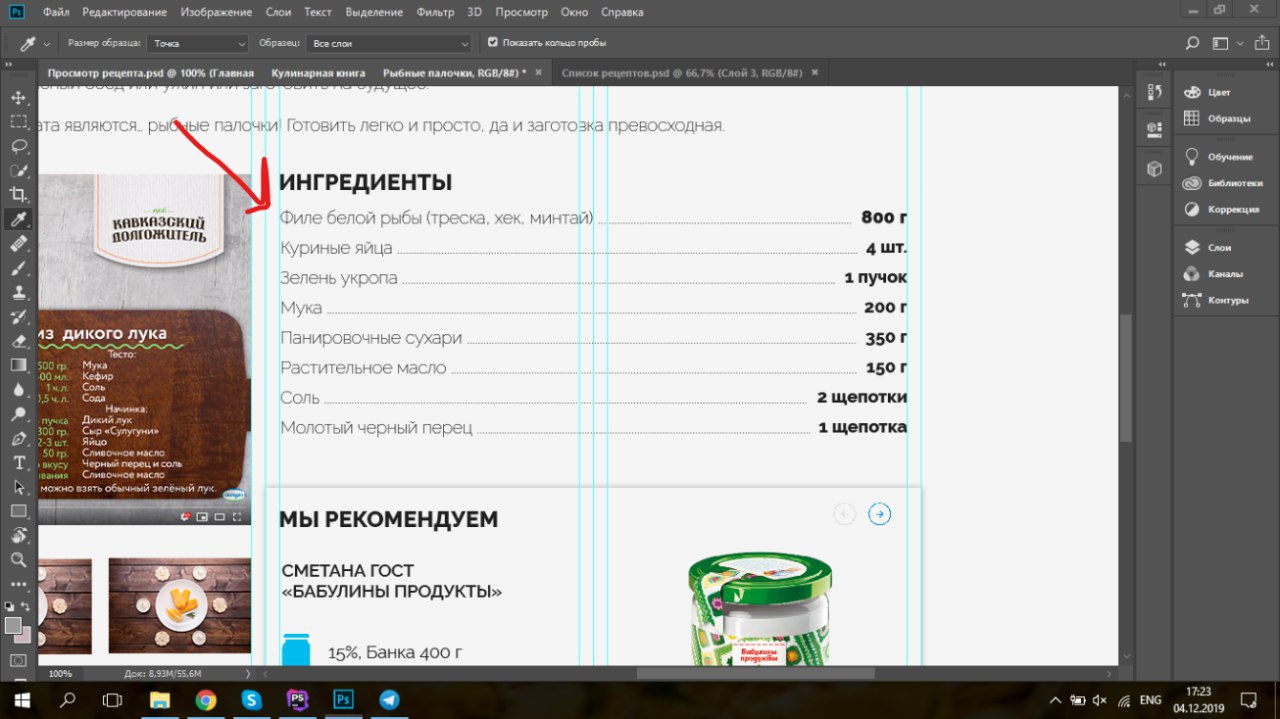
Task: Close the 'Список рецептов.psd' tab
Action: (814, 73)
